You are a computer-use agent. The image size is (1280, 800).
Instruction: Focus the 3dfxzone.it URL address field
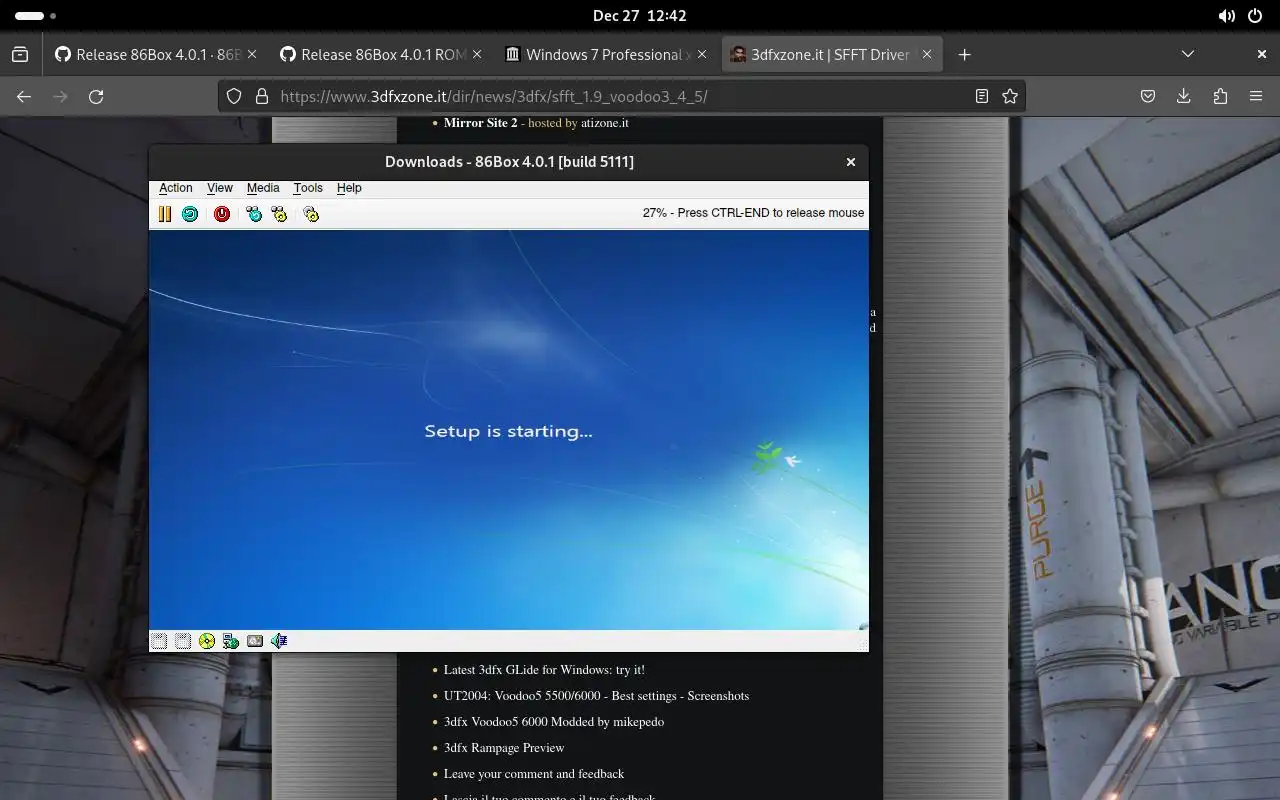(622, 96)
